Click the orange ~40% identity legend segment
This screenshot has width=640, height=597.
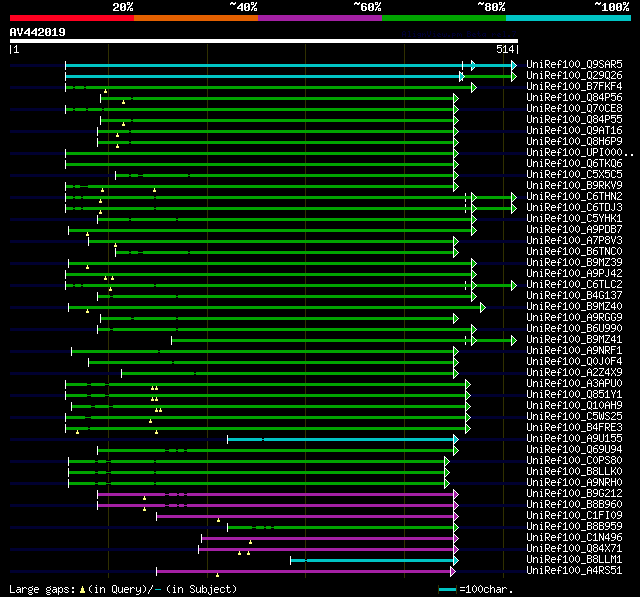coord(196,18)
